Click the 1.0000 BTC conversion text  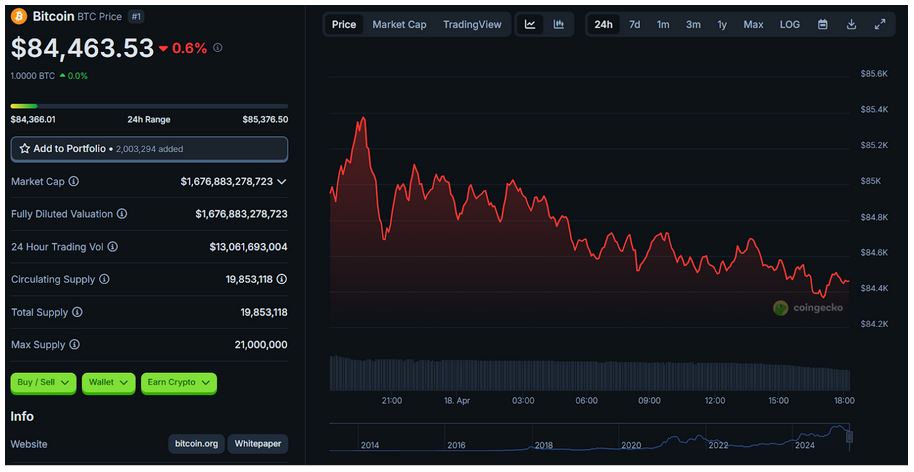(x=33, y=76)
